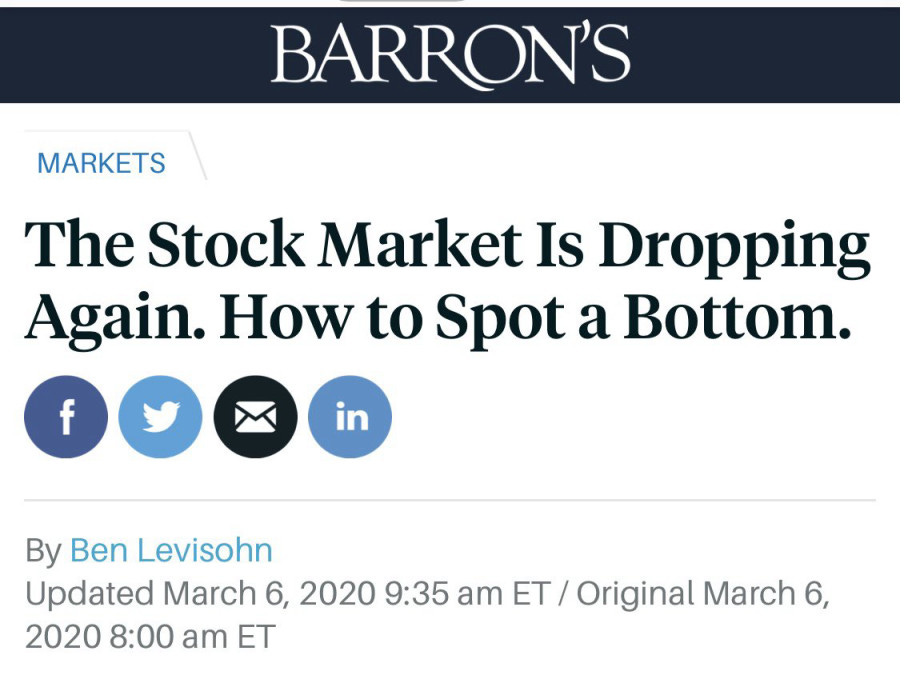This screenshot has height=691, width=910.
Task: Click the 'By' byline label
Action: pos(43,551)
